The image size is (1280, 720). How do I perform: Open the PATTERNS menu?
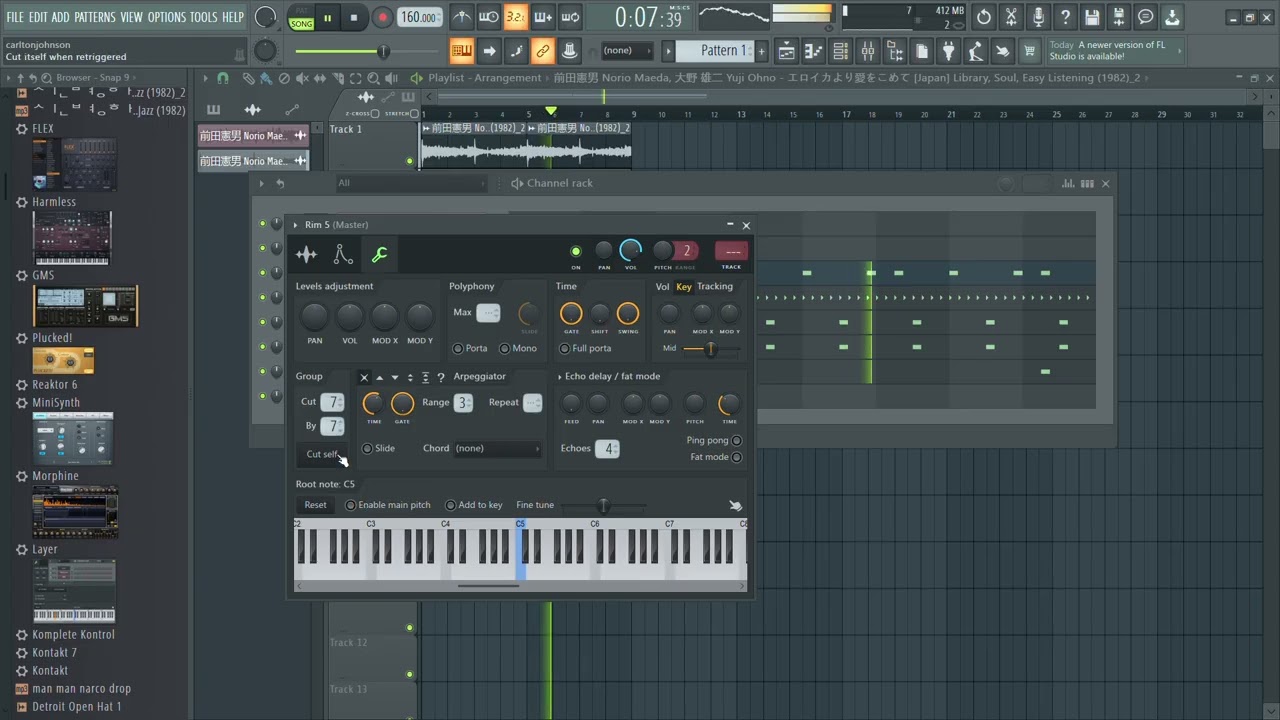pyautogui.click(x=94, y=17)
